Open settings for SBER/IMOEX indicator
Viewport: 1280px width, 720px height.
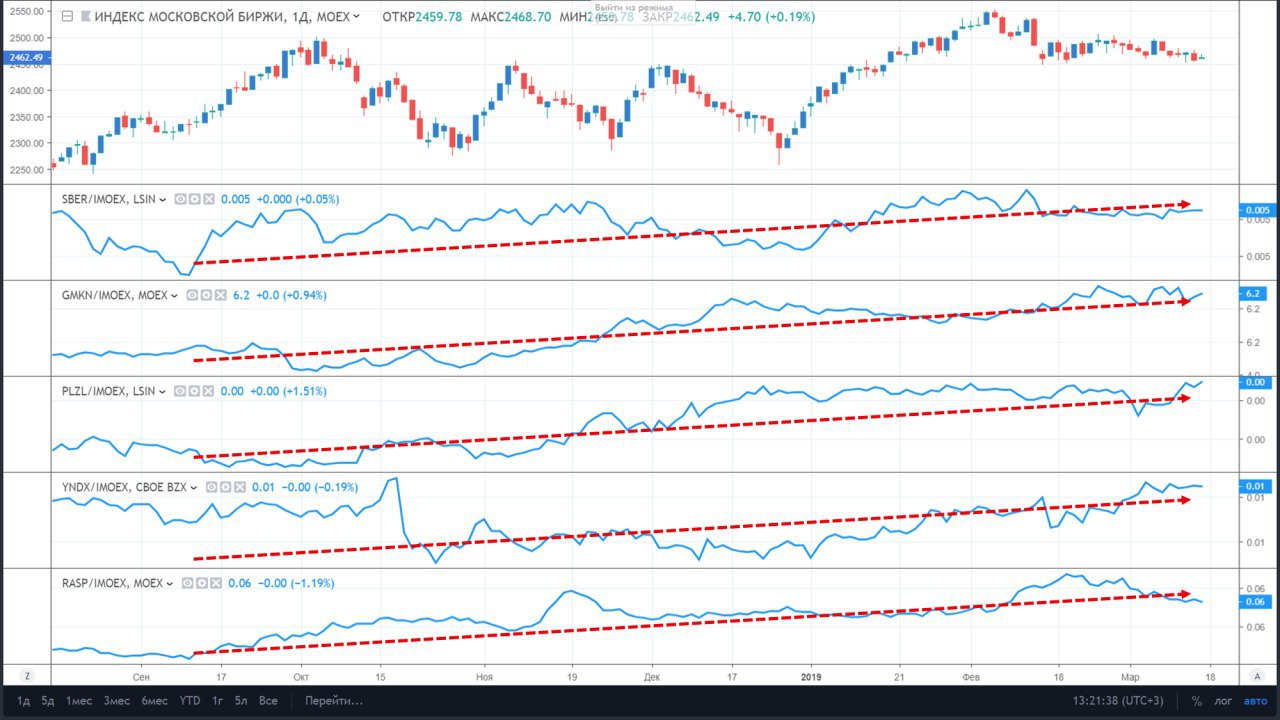[x=195, y=199]
